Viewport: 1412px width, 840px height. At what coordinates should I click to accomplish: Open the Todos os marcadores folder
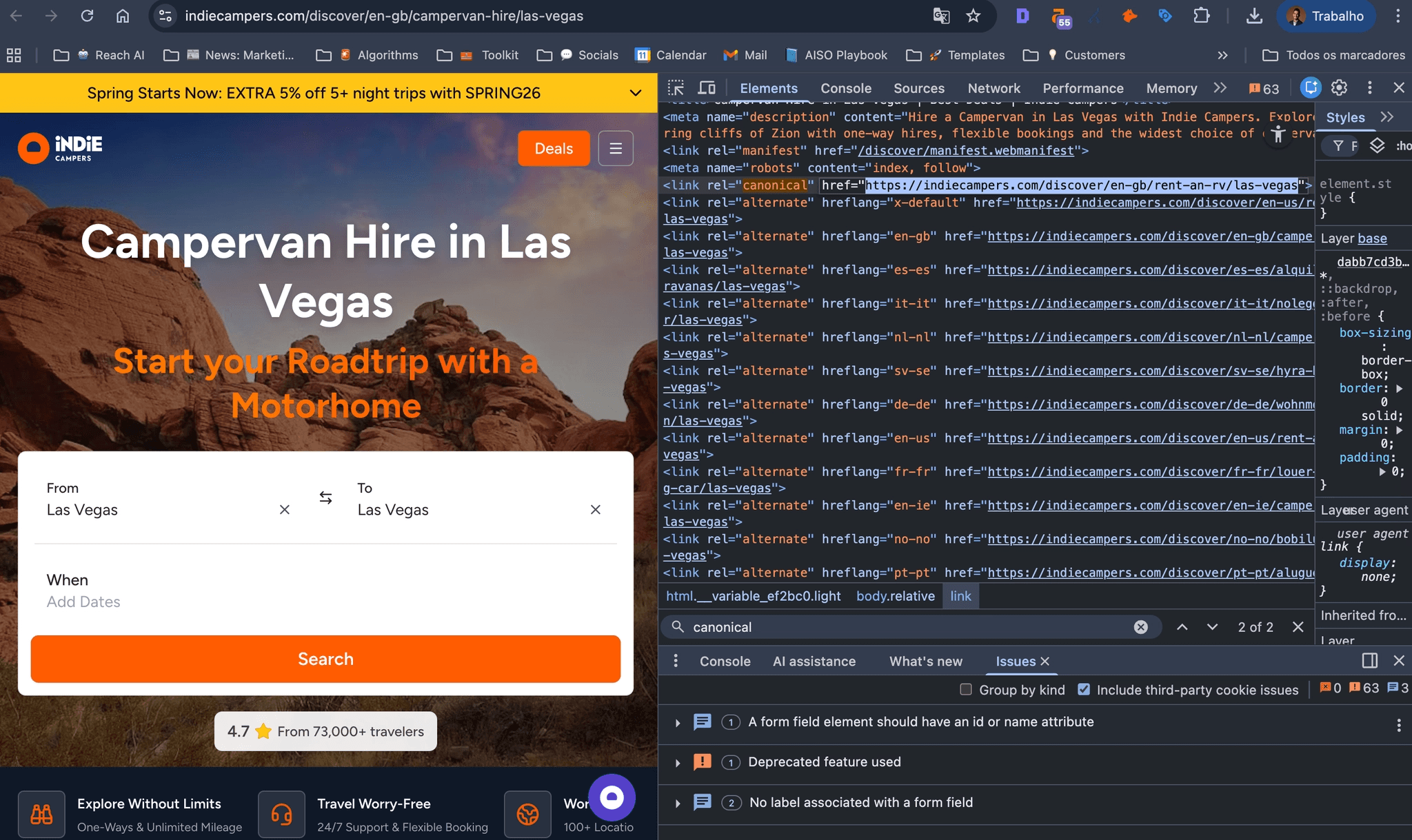click(x=1333, y=55)
